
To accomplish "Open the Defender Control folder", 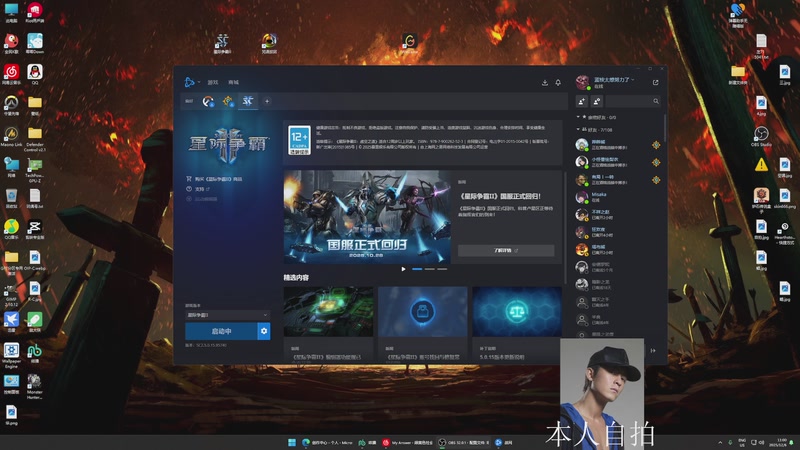I will pos(35,139).
